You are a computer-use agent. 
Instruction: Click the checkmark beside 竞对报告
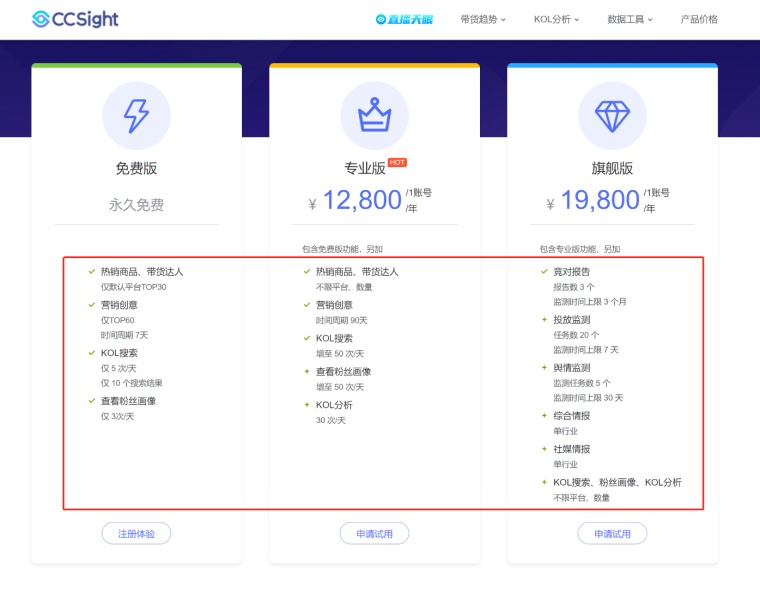point(544,272)
